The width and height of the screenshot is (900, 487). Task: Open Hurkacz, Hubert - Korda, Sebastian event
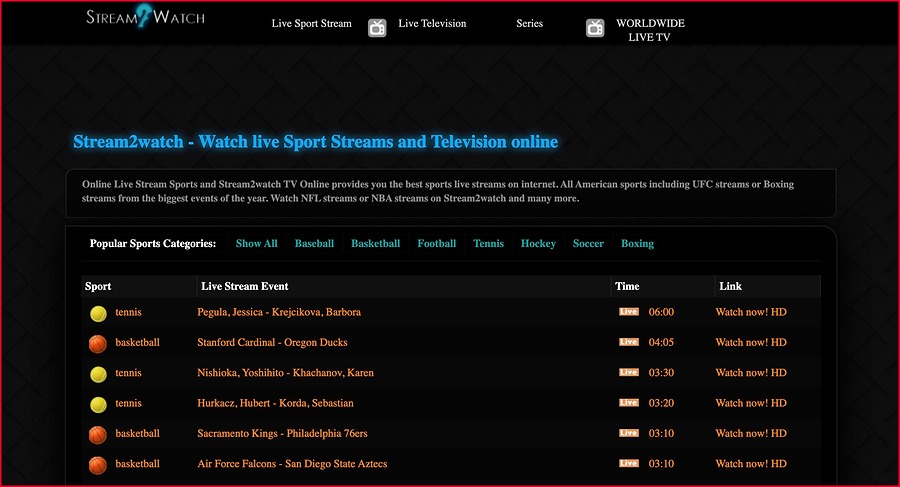click(x=276, y=403)
